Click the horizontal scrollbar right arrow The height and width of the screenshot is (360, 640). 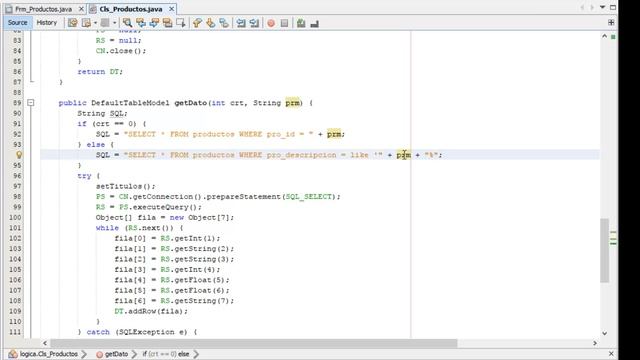pyautogui.click(x=595, y=343)
